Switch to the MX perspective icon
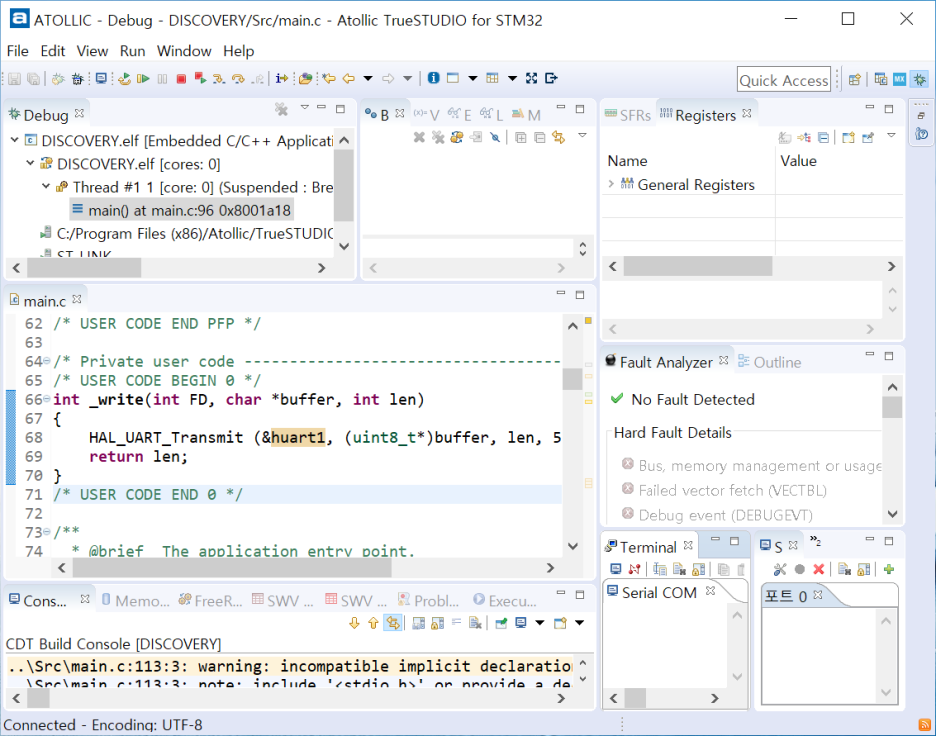 (900, 79)
